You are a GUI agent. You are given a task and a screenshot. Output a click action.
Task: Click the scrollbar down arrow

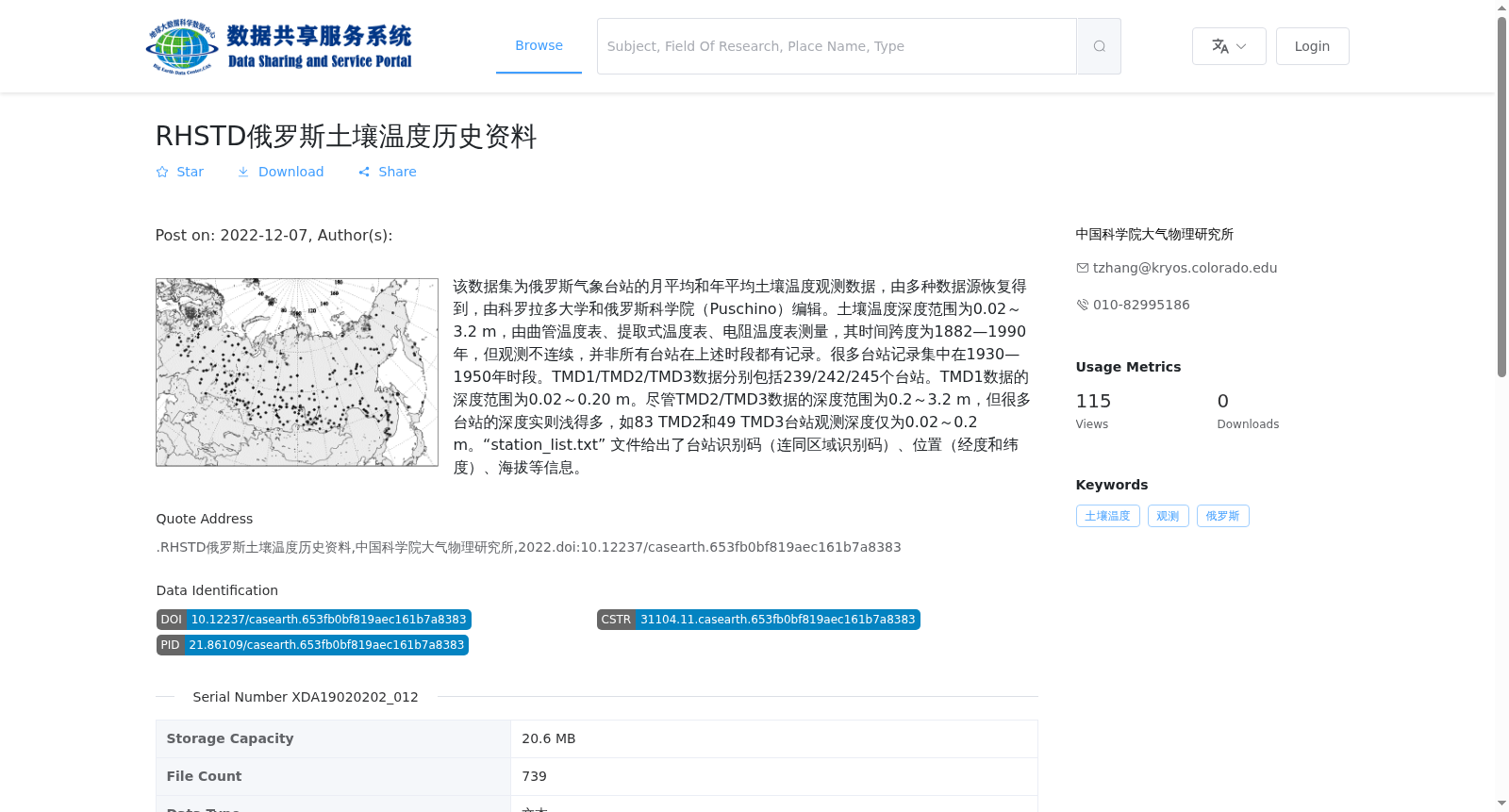click(x=1502, y=804)
